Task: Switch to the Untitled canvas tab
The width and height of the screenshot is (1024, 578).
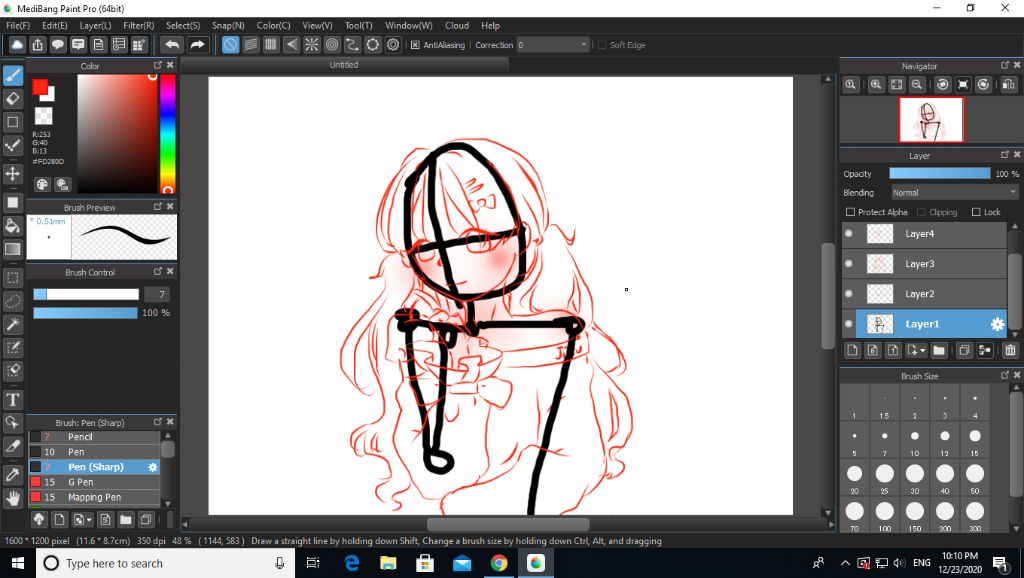Action: click(x=344, y=65)
